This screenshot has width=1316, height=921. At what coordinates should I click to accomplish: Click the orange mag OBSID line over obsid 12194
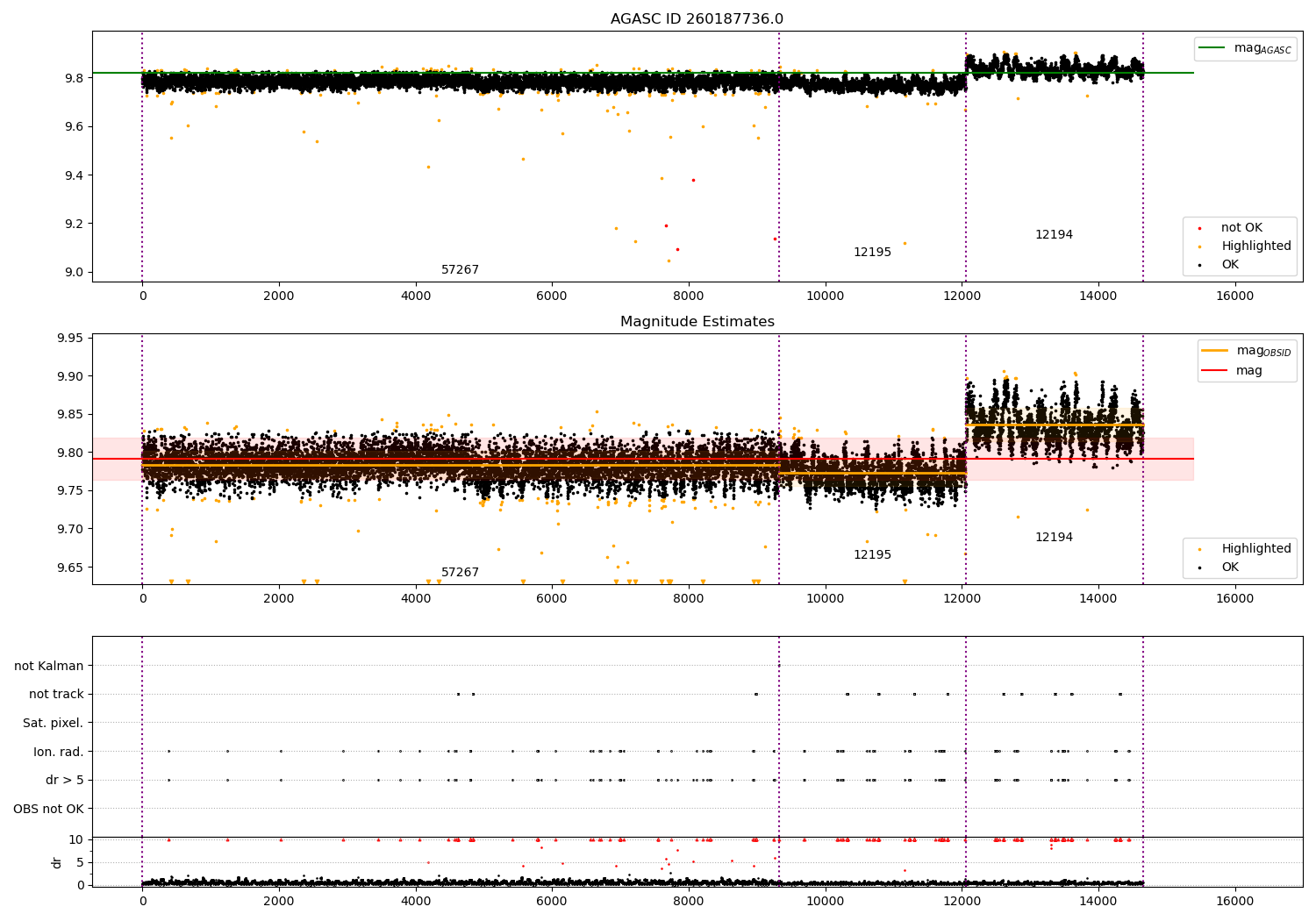point(1055,425)
